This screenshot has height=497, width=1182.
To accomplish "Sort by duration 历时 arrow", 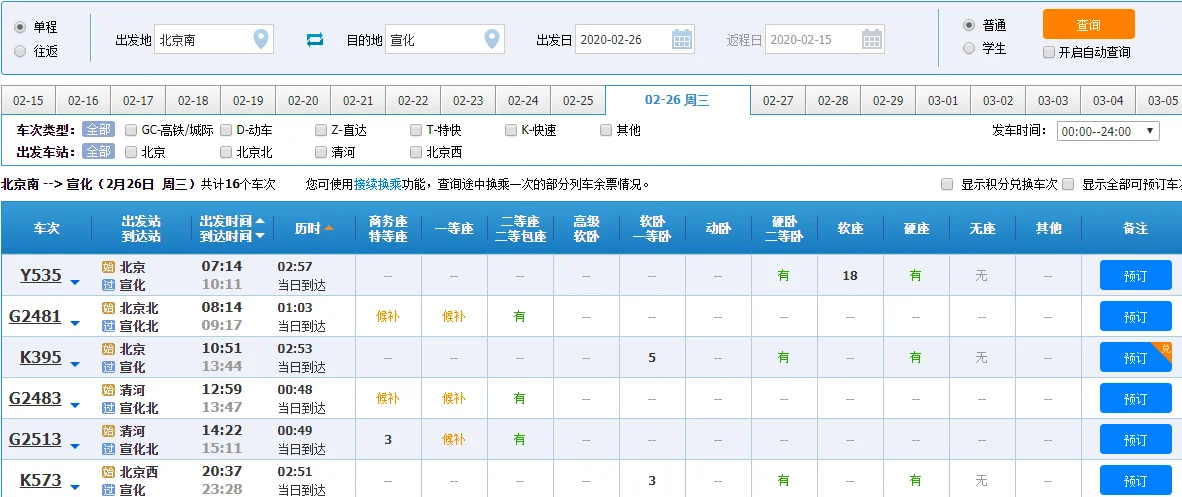I will (x=329, y=228).
